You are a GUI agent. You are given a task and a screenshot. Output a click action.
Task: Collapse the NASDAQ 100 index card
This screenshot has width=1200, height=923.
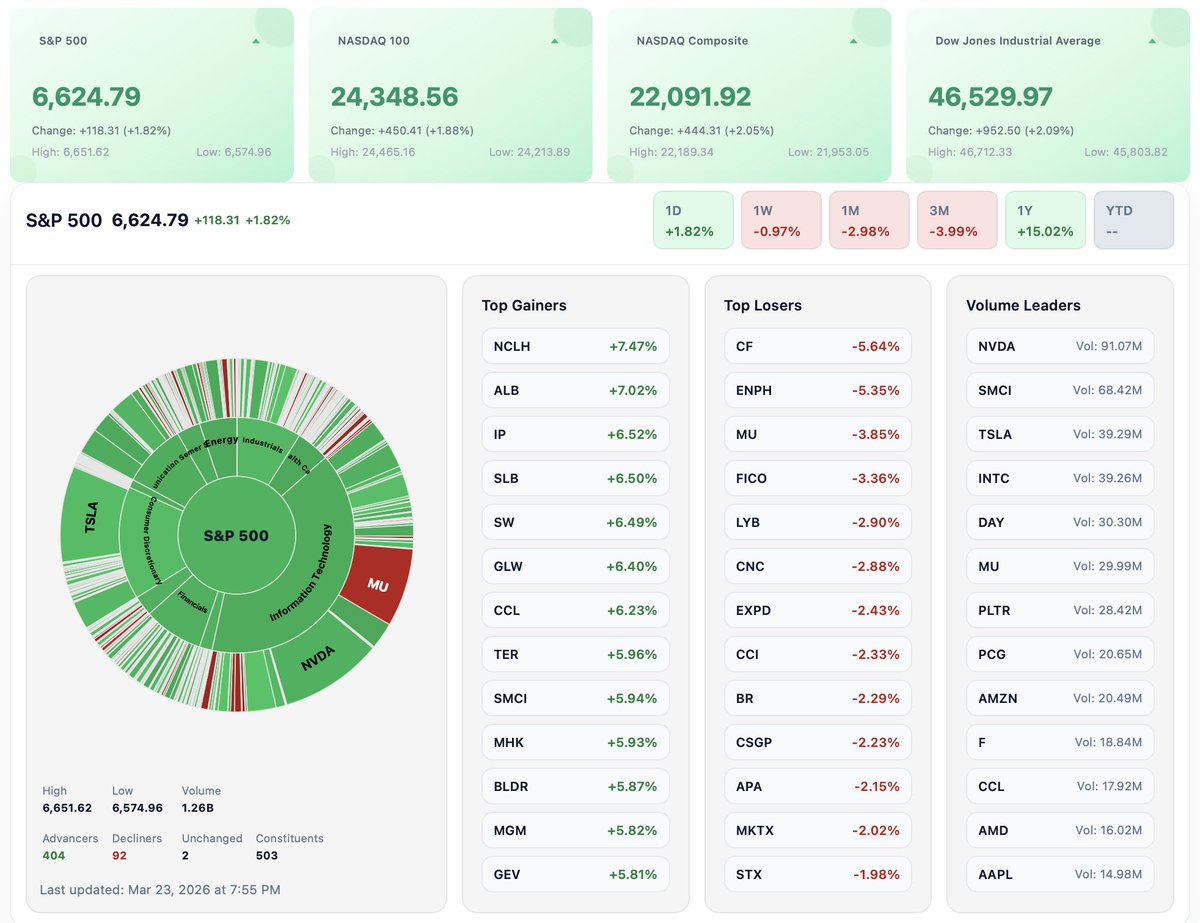[x=553, y=41]
